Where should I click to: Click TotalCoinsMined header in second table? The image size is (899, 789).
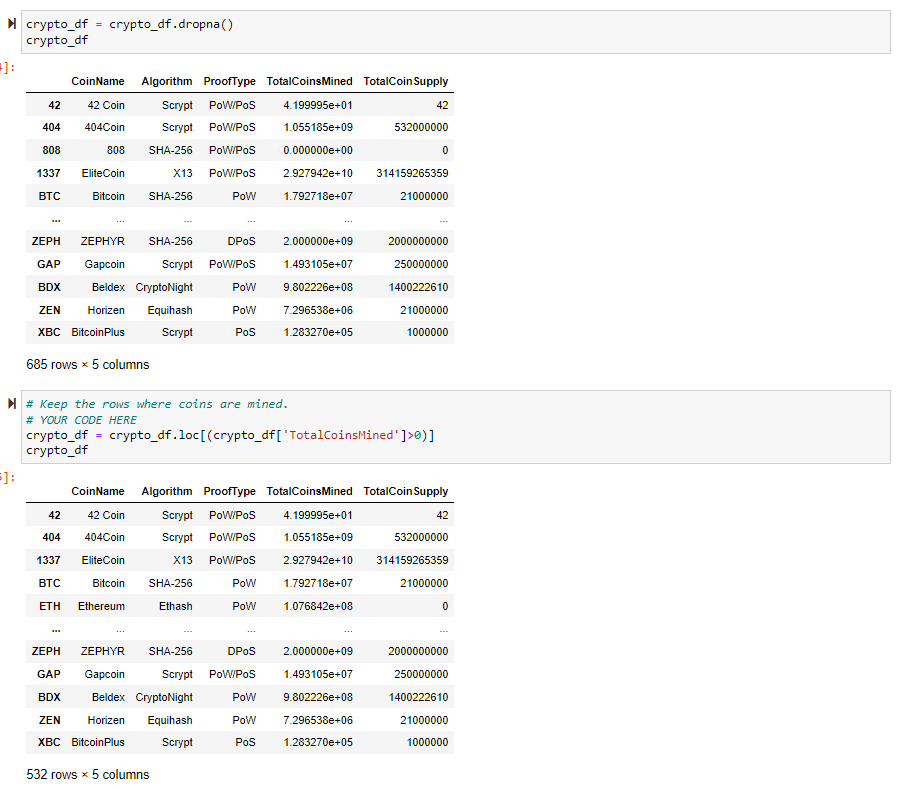(x=310, y=491)
